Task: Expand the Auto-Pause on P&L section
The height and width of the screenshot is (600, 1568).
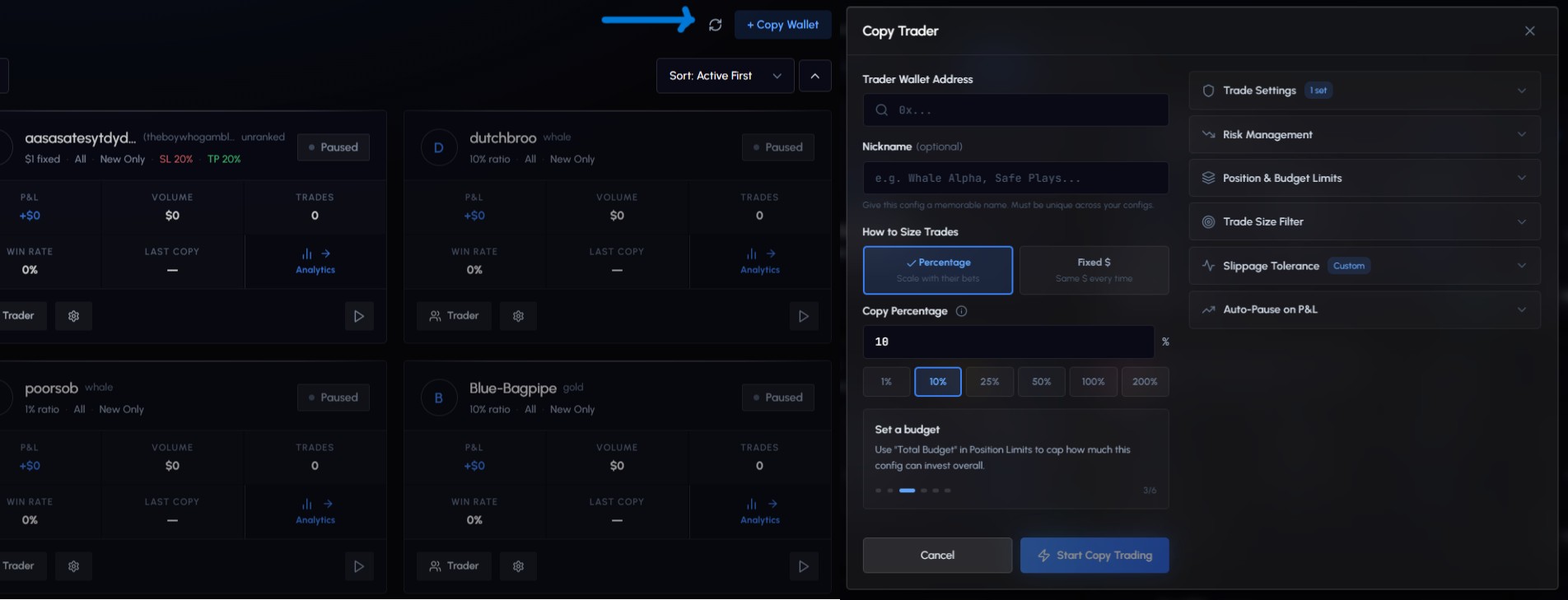Action: click(x=1364, y=309)
